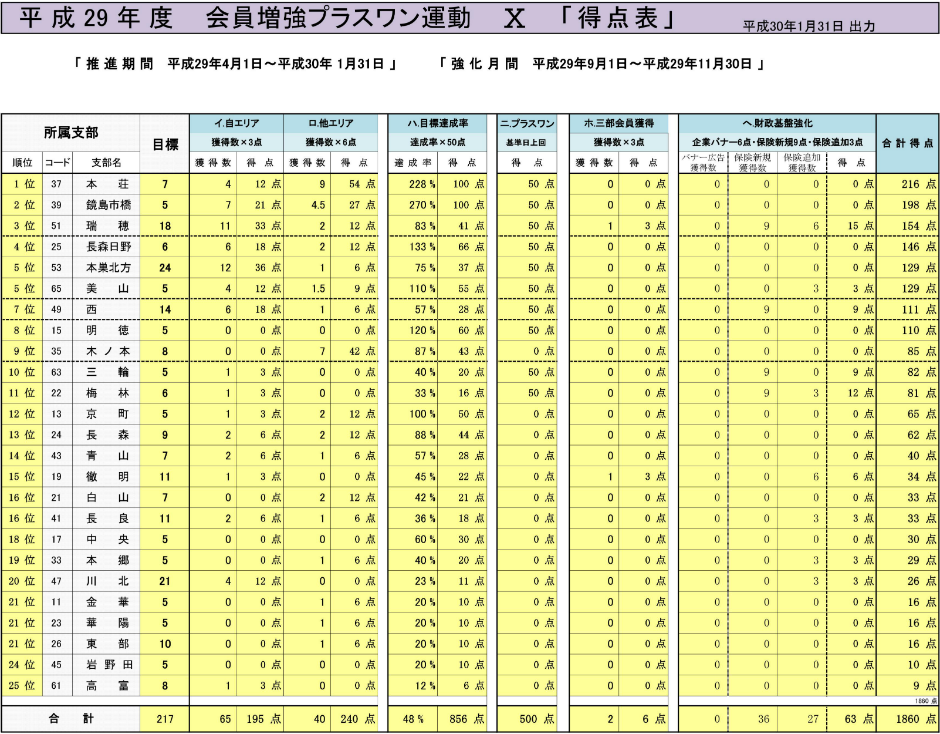Click the 所属支部 header cell
This screenshot has height=734, width=940.
(71, 133)
